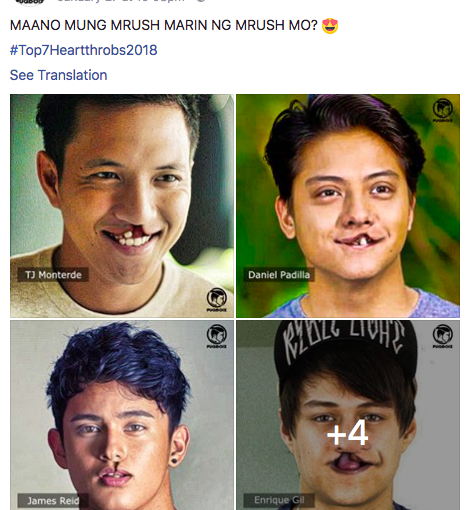The width and height of the screenshot is (470, 510).
Task: Click the watermark logo on James Reid photo
Action: (x=217, y=336)
